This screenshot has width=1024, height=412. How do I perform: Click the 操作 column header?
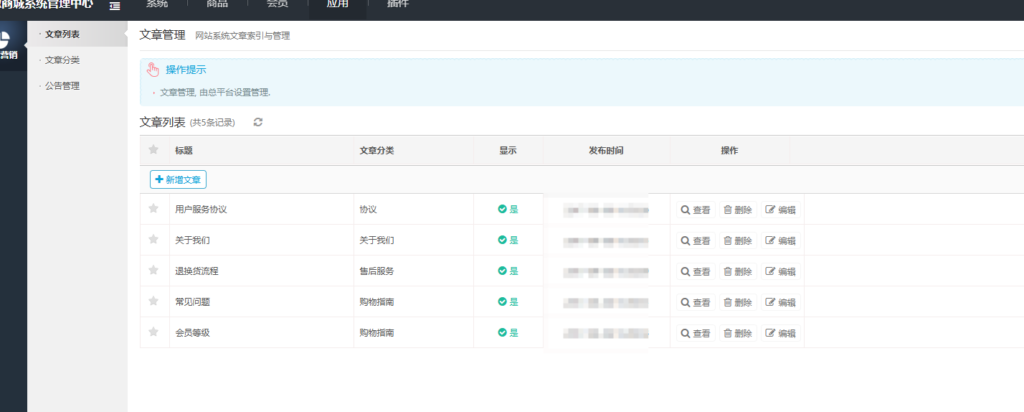tap(729, 150)
